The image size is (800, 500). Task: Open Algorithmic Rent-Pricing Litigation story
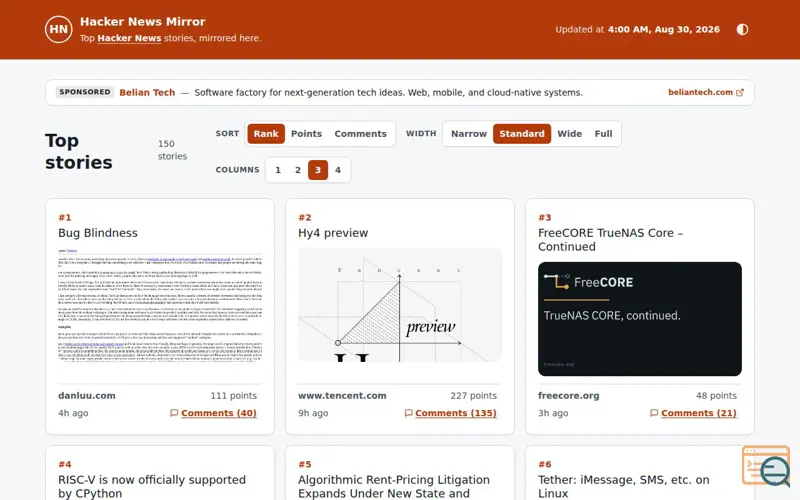pos(394,486)
